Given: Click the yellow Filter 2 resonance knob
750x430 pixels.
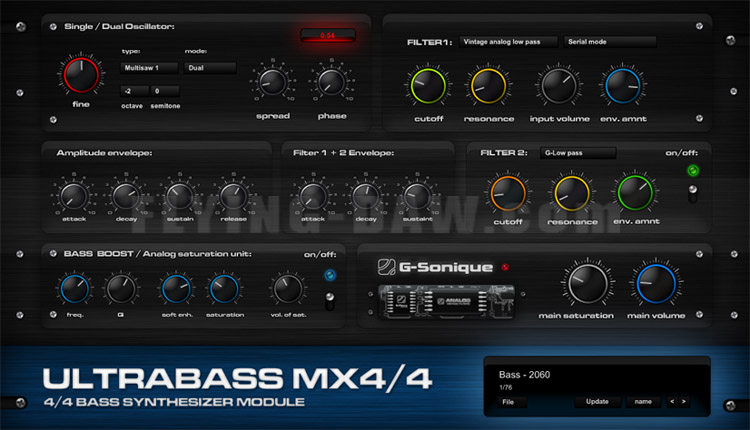Looking at the screenshot, I should tap(572, 193).
